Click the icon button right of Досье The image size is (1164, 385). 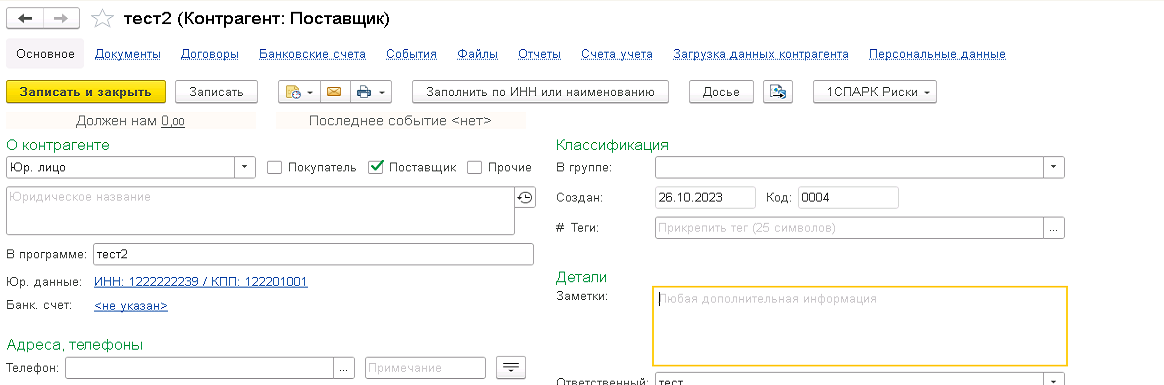point(778,92)
